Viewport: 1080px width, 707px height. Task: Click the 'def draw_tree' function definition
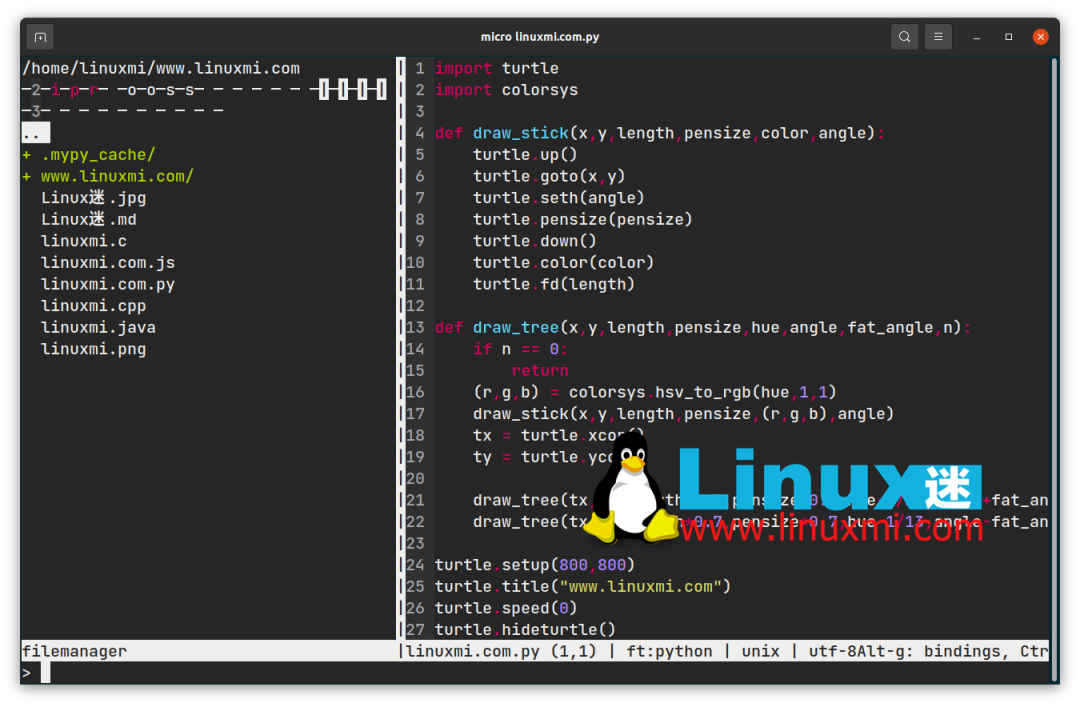(x=703, y=327)
